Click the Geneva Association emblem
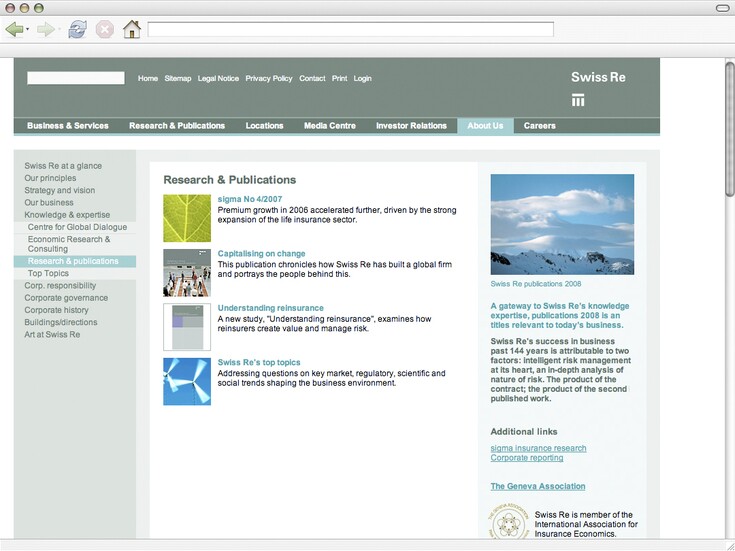This screenshot has width=735, height=551. [x=508, y=521]
